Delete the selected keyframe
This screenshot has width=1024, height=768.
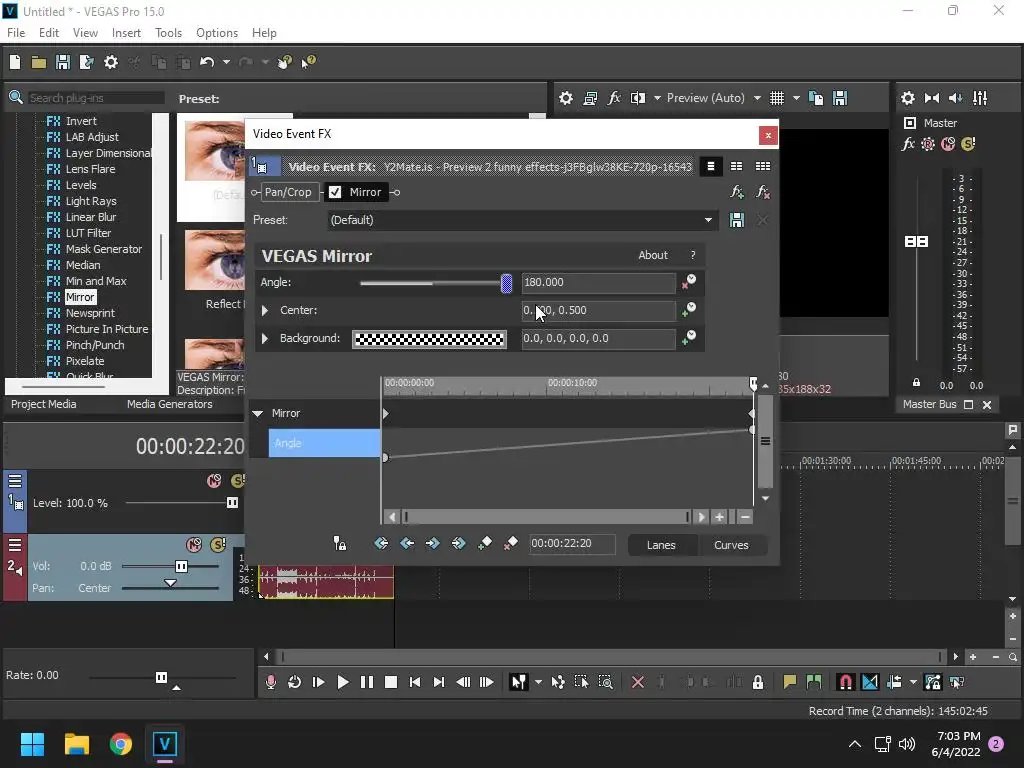511,543
